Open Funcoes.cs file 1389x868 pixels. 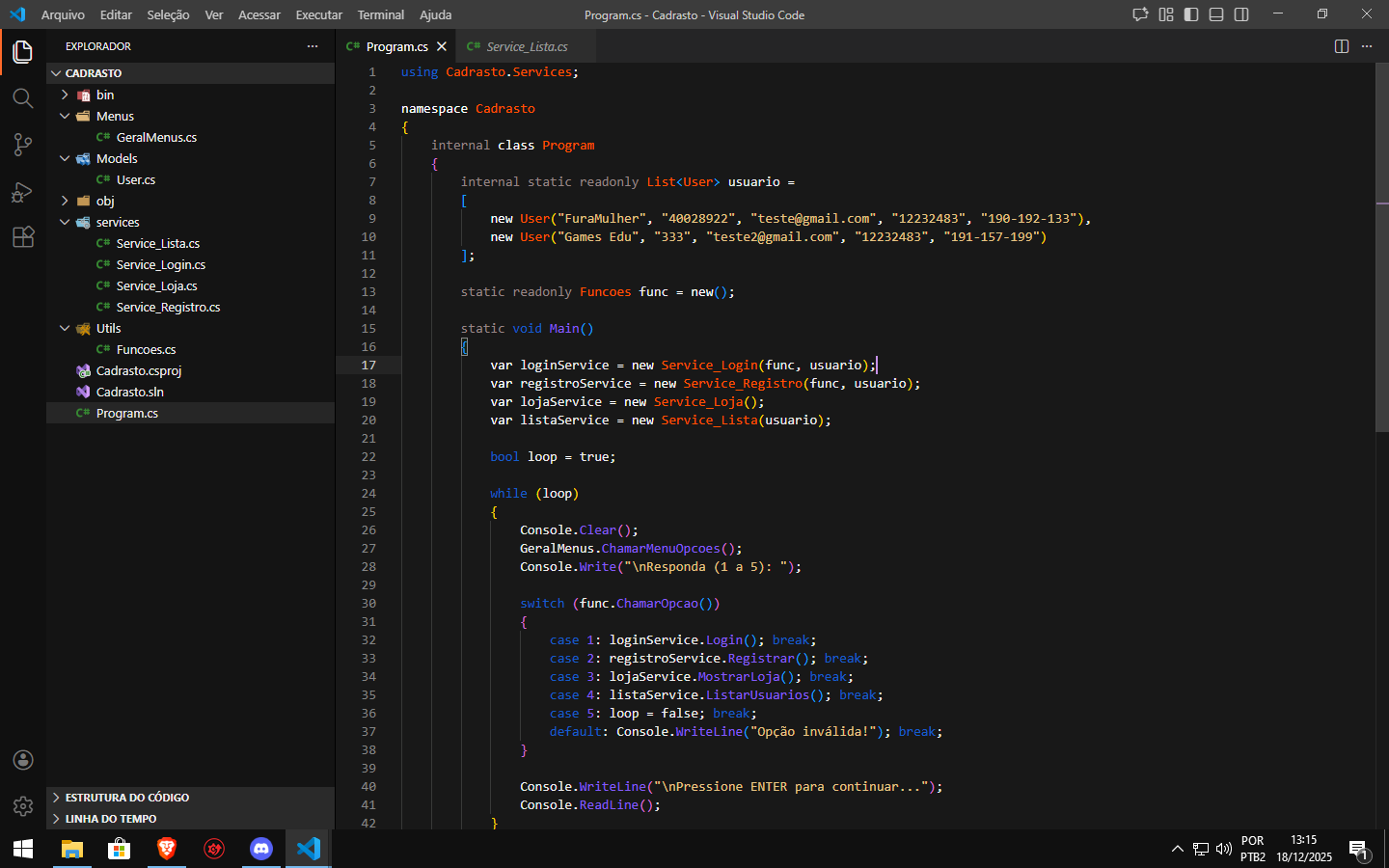coord(190,349)
